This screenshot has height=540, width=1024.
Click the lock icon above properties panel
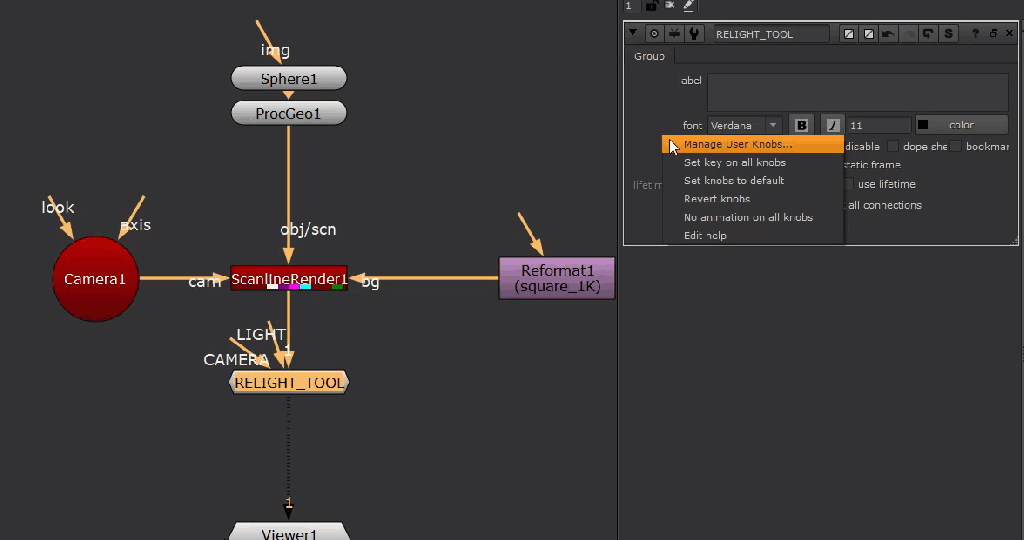(652, 6)
